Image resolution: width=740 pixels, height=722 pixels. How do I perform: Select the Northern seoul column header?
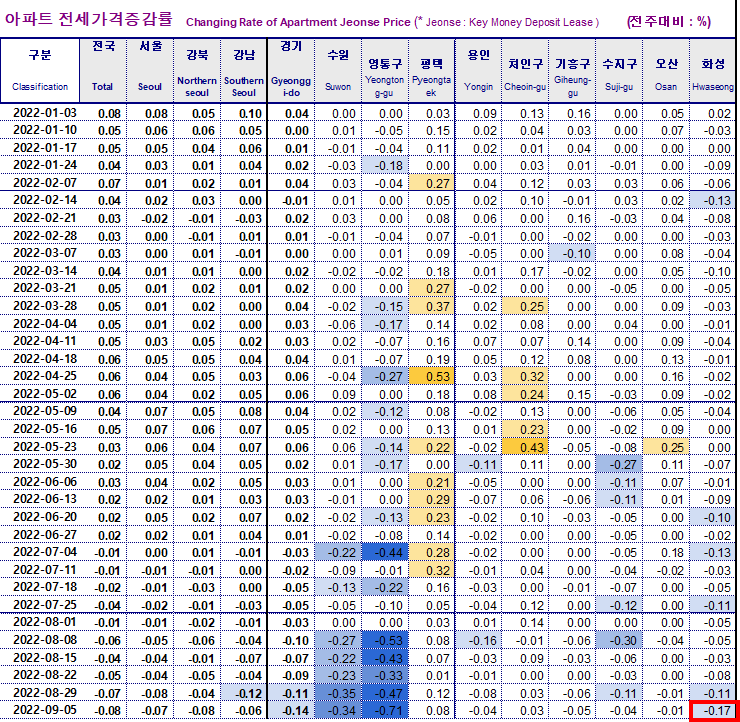197,70
